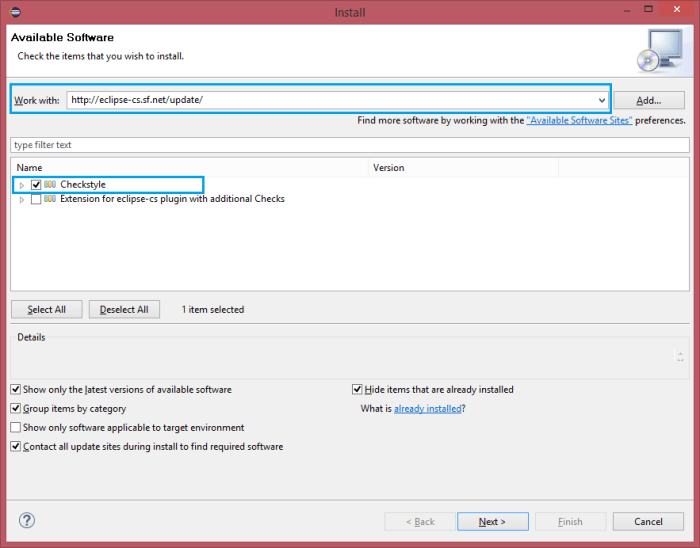700x548 pixels.
Task: Toggle Group items by category checkbox
Action: pyautogui.click(x=16, y=408)
